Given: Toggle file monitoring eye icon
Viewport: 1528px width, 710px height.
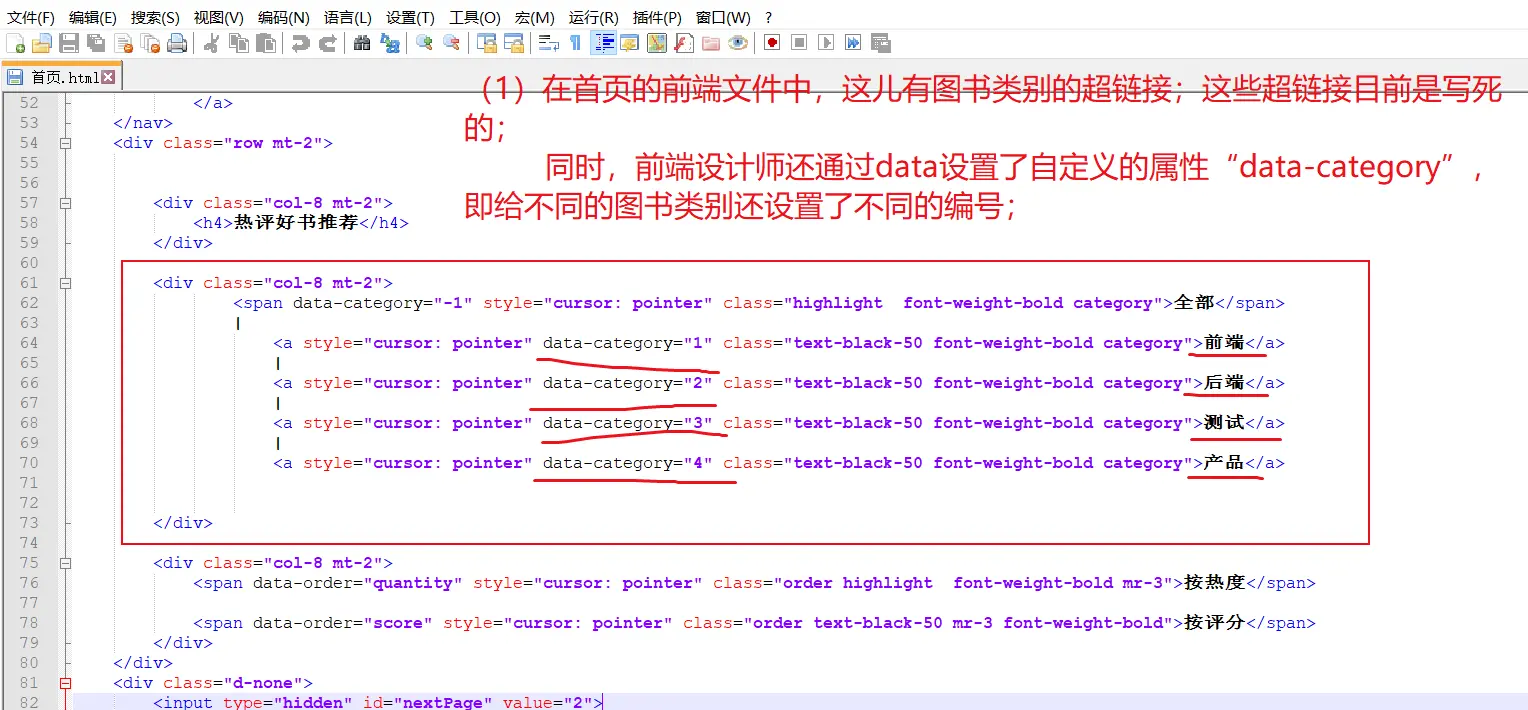Looking at the screenshot, I should [738, 43].
